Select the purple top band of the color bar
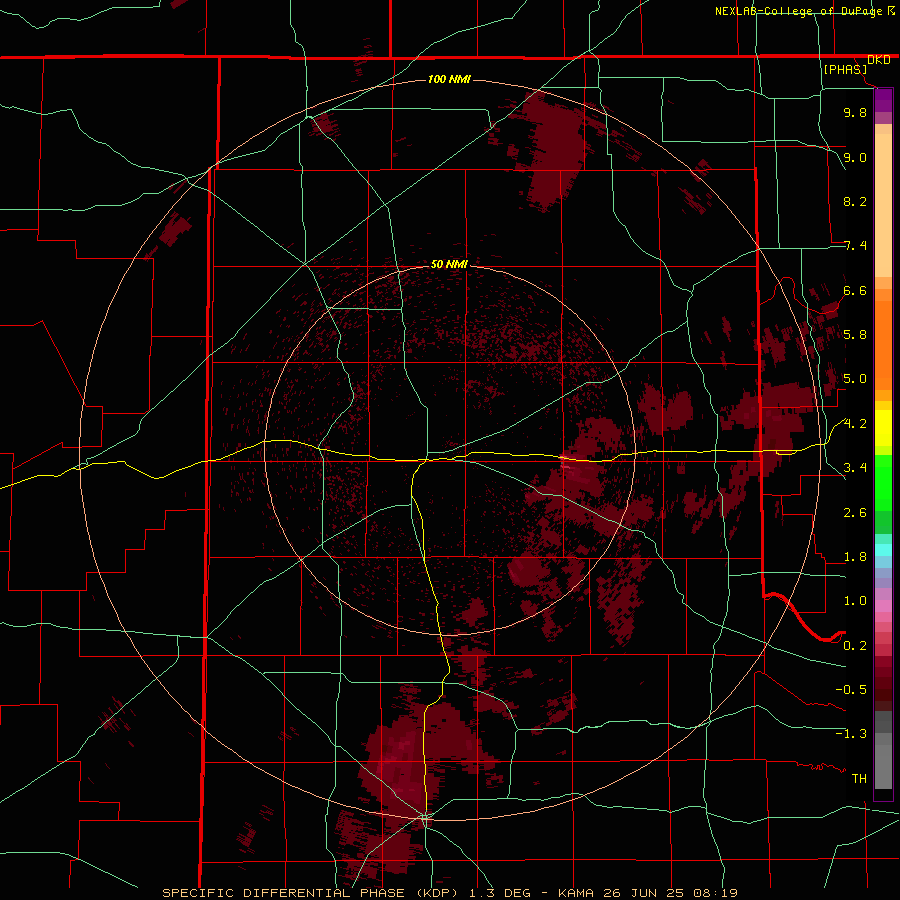This screenshot has width=900, height=900. [x=883, y=100]
